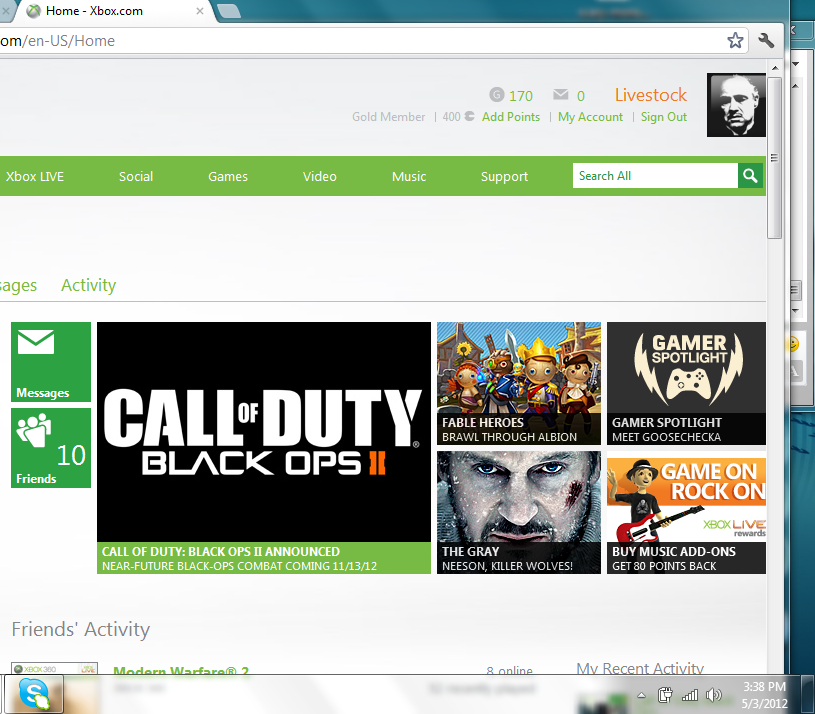
Task: Click the Gamerscore G icon
Action: point(496,95)
